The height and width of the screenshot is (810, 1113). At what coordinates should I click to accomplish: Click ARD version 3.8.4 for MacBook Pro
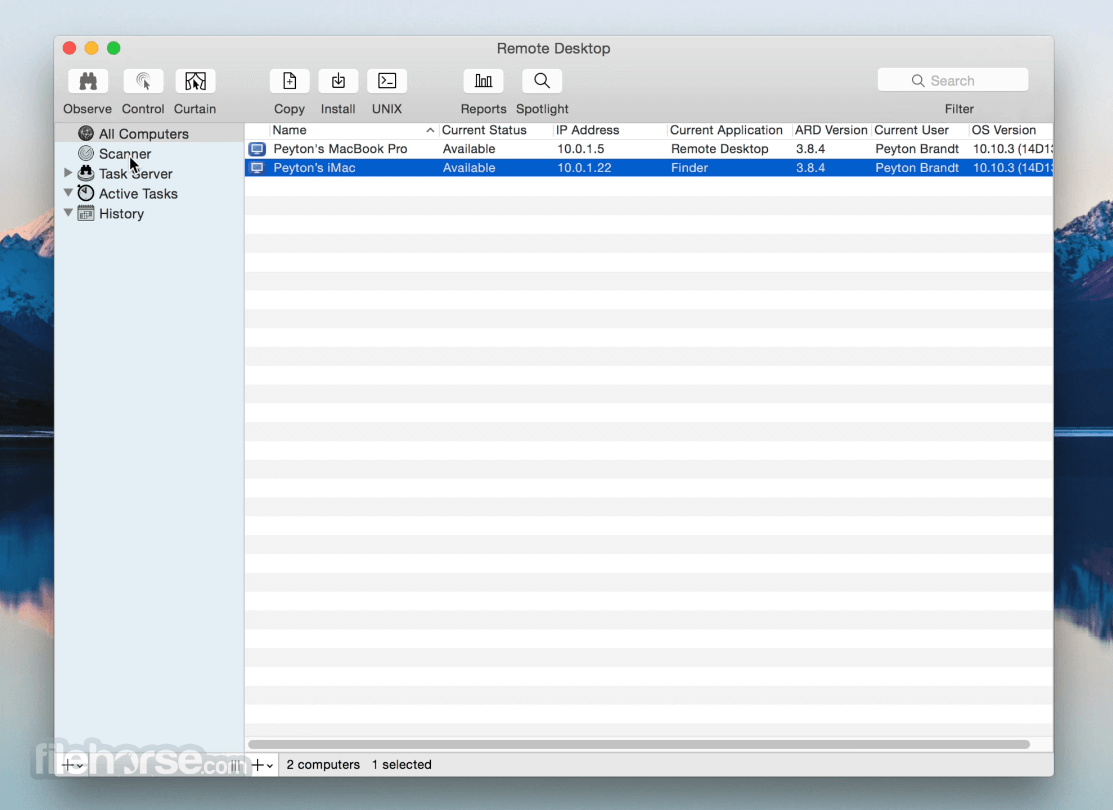(x=810, y=149)
